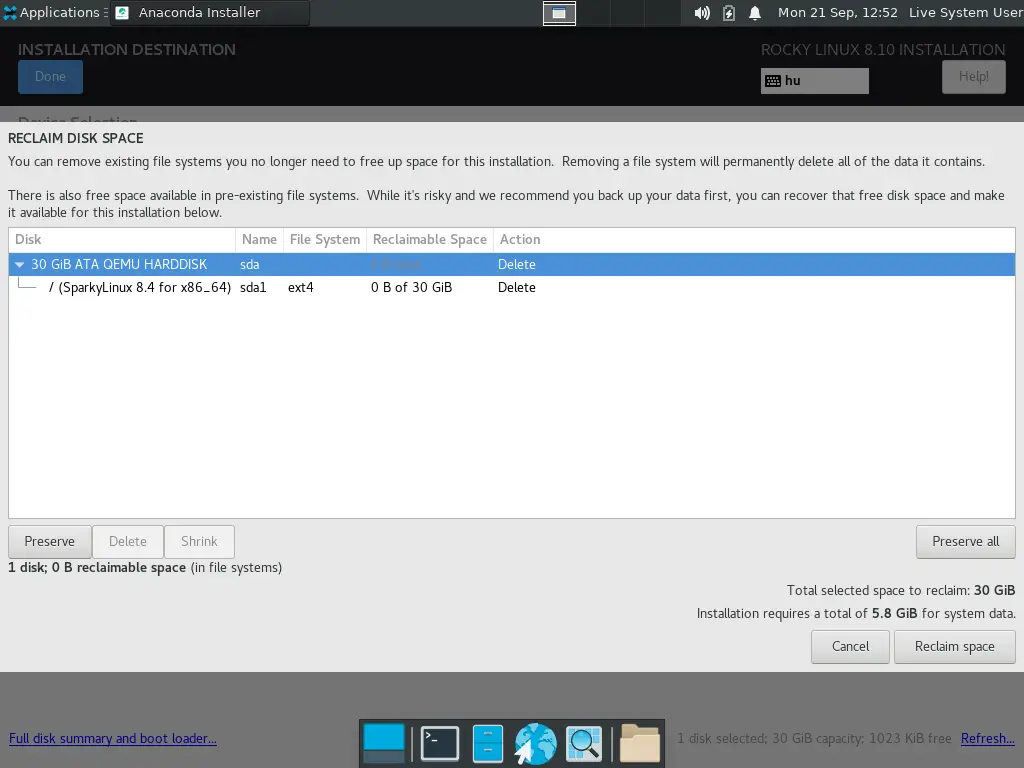The width and height of the screenshot is (1024, 768).
Task: Show notifications via bell icon
Action: (x=755, y=13)
